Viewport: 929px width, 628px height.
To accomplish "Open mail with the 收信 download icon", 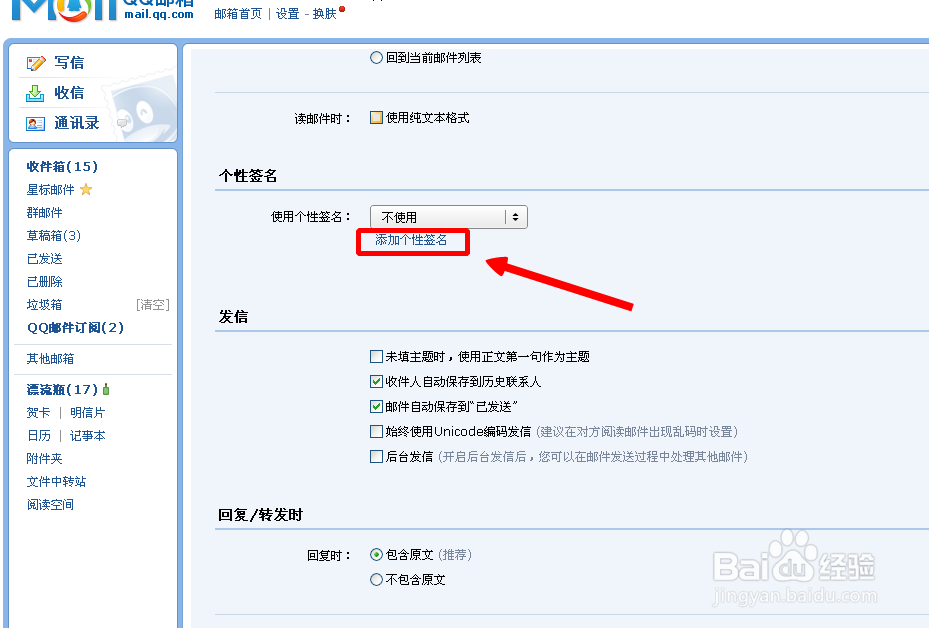I will click(33, 92).
